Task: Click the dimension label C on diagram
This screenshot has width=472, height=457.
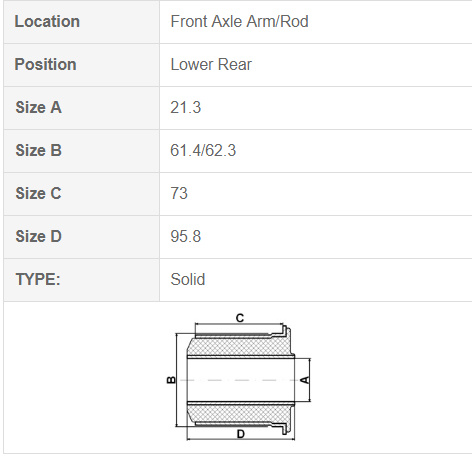Action: [x=240, y=318]
